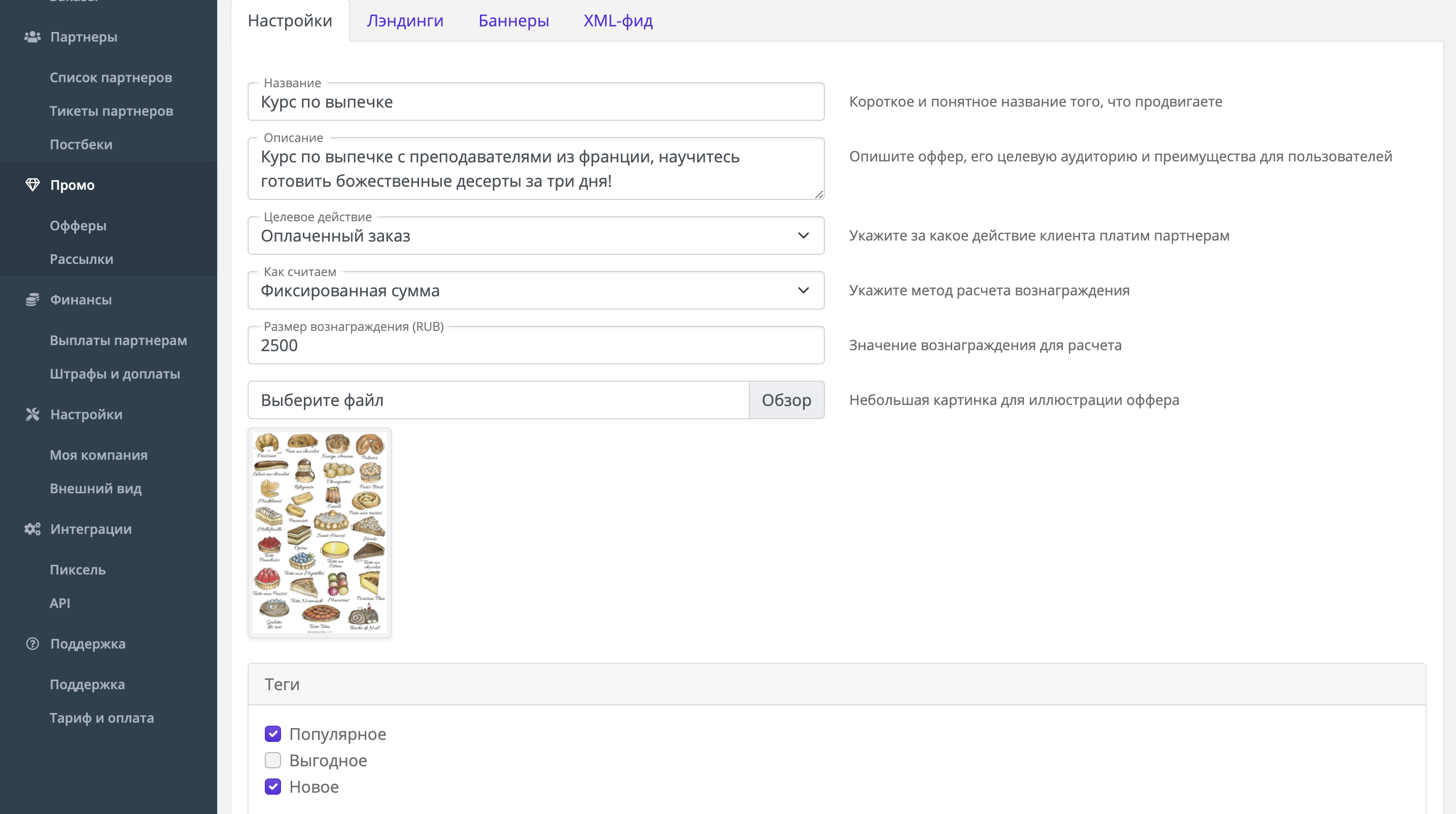
Task: Enable the Выгодное tag checkbox
Action: pos(273,760)
